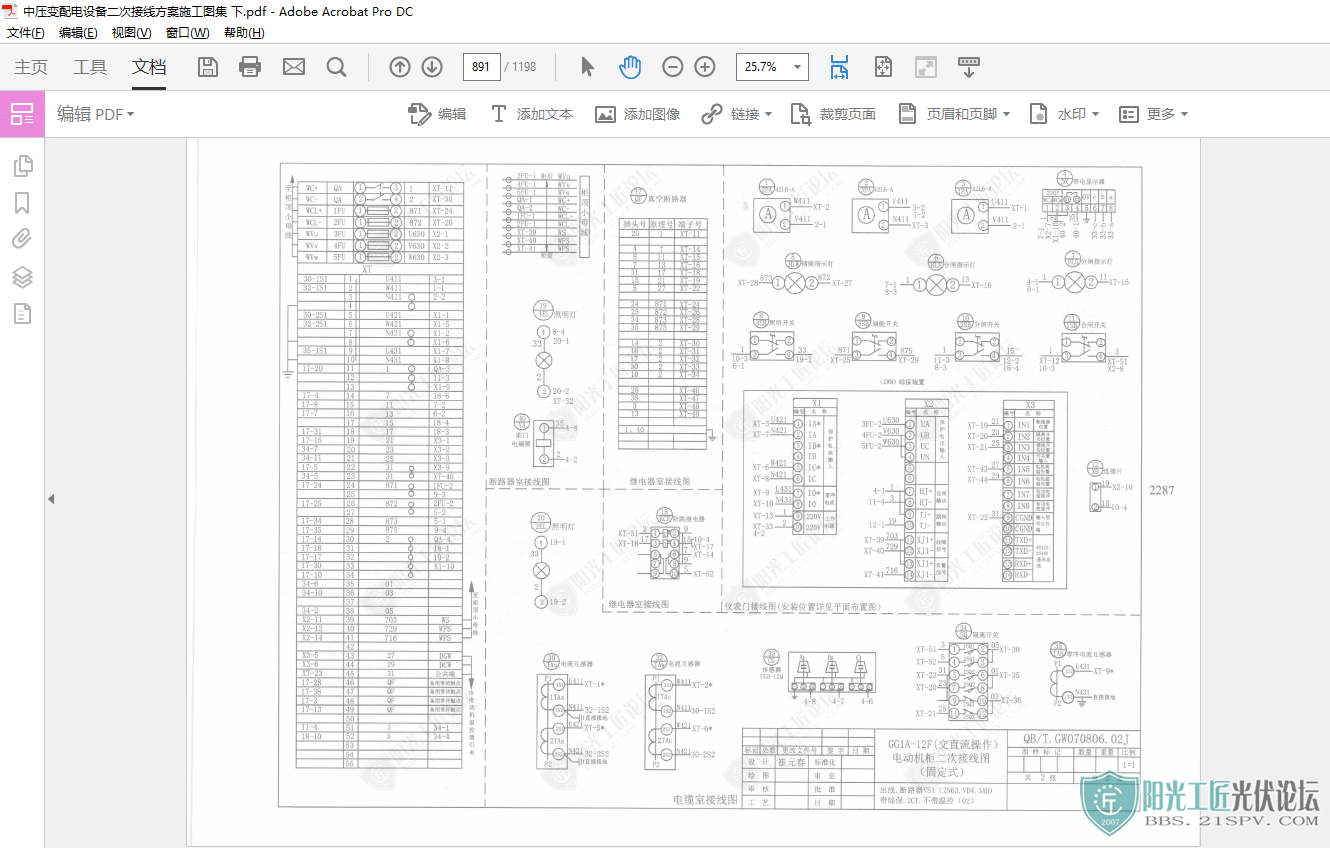
Task: Open the 视图(V) menu
Action: [131, 33]
